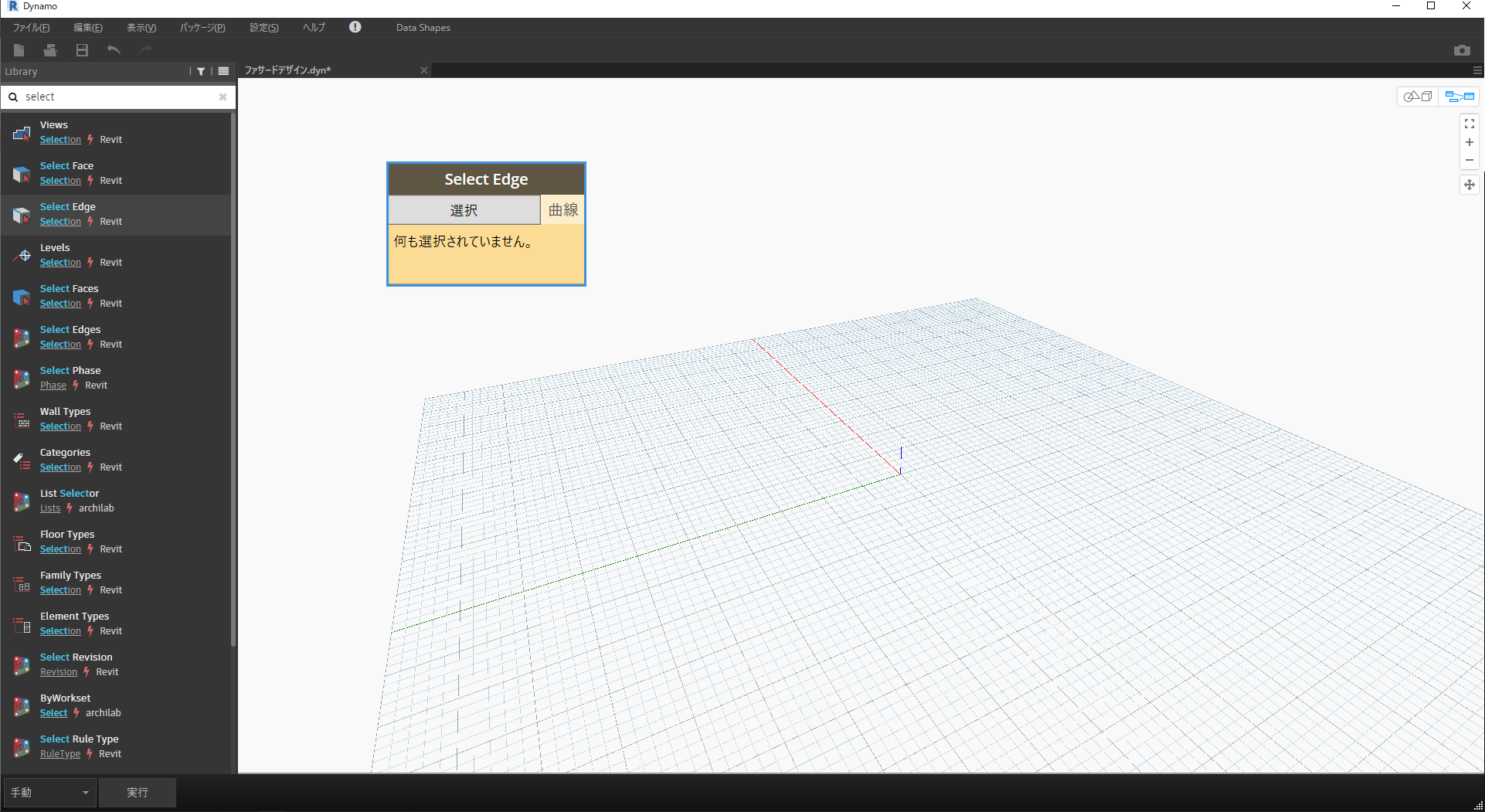The image size is (1485, 812).
Task: Click the Wall Types node icon
Action: pos(22,420)
